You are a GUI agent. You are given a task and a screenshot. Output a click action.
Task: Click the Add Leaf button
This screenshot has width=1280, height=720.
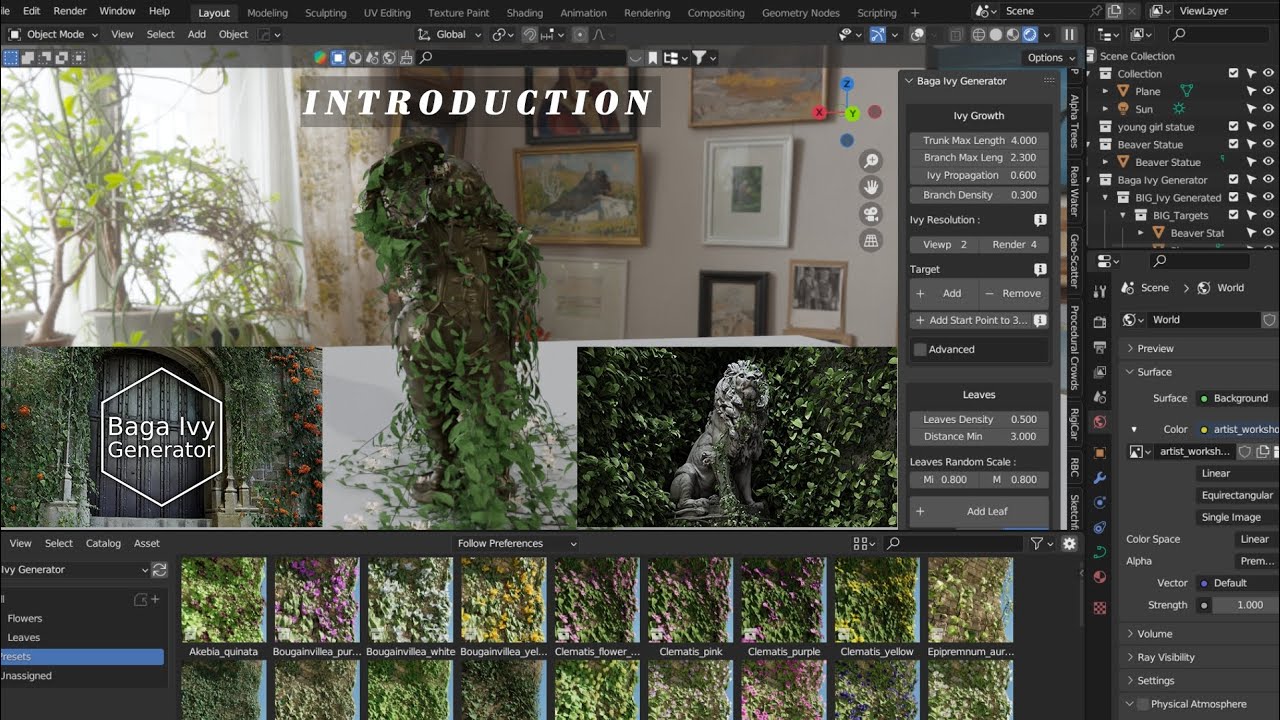click(x=979, y=511)
